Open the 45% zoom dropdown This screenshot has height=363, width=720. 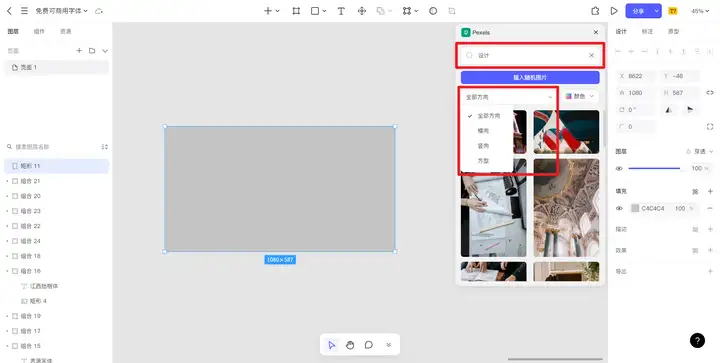(x=700, y=11)
